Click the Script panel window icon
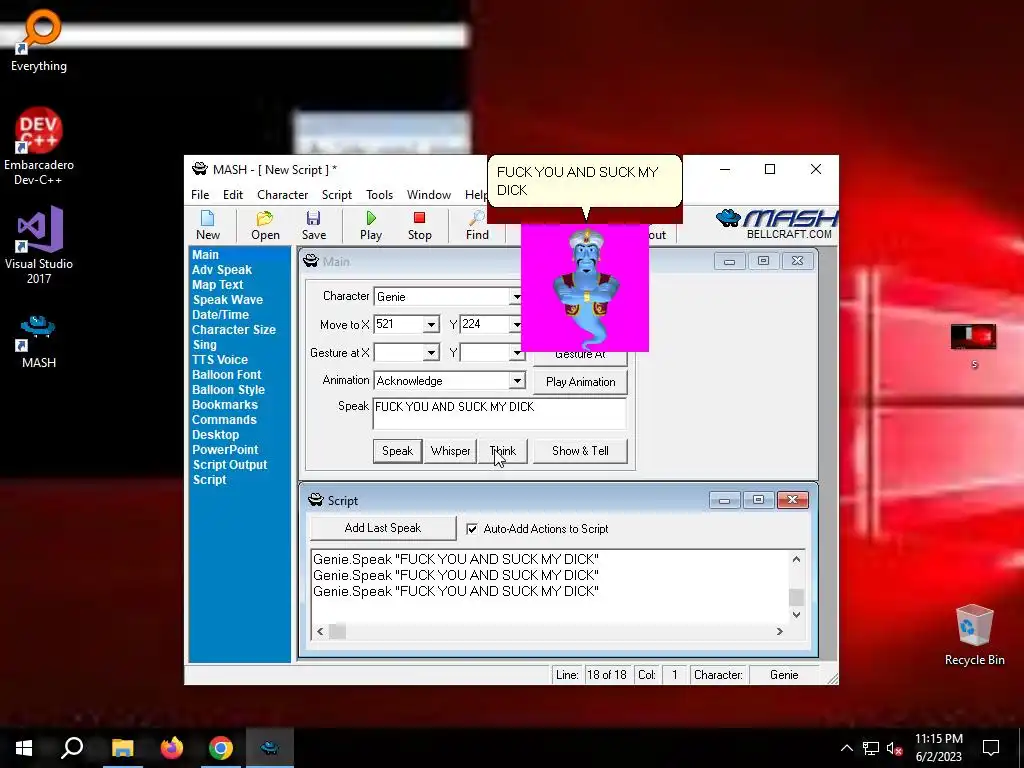The image size is (1024, 768). 315,500
